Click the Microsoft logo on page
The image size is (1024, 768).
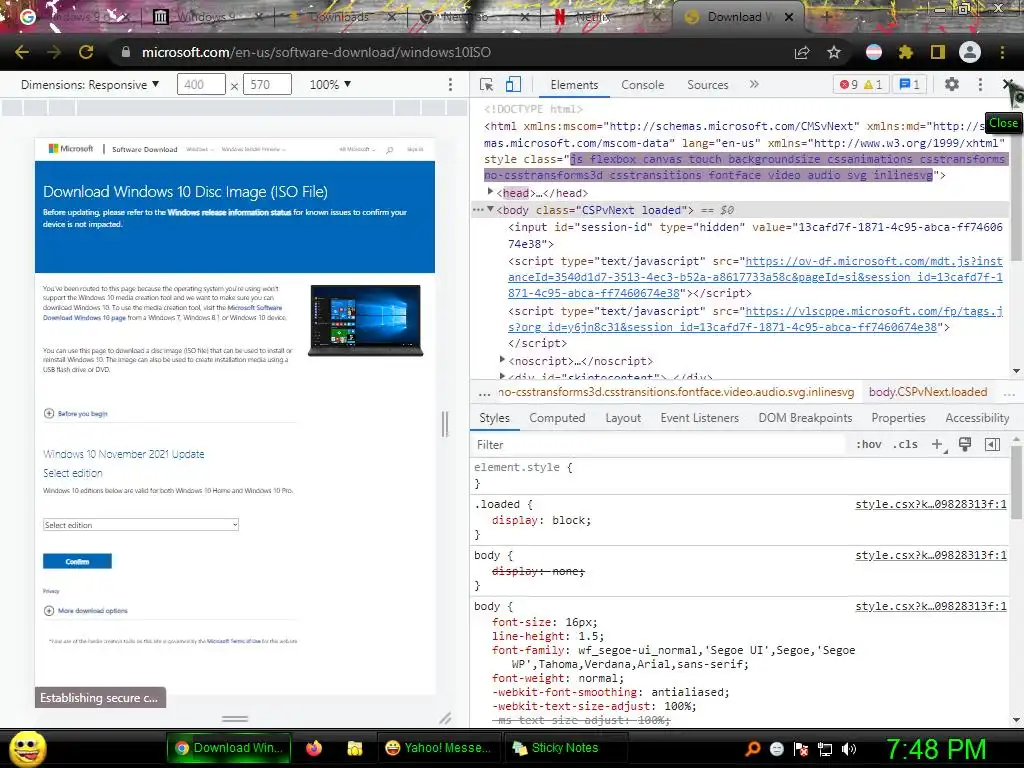click(x=71, y=149)
